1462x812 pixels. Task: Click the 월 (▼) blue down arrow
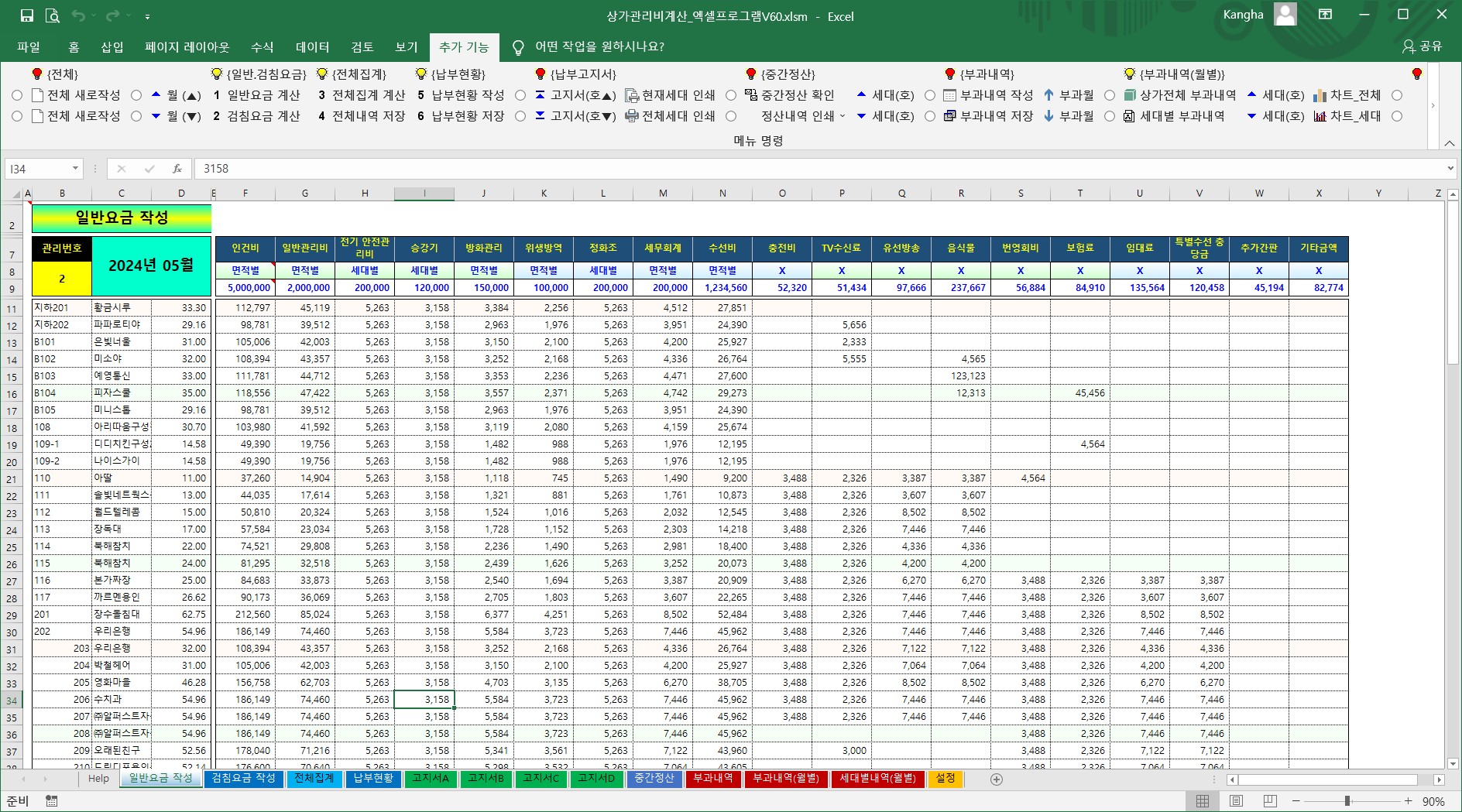coord(156,116)
